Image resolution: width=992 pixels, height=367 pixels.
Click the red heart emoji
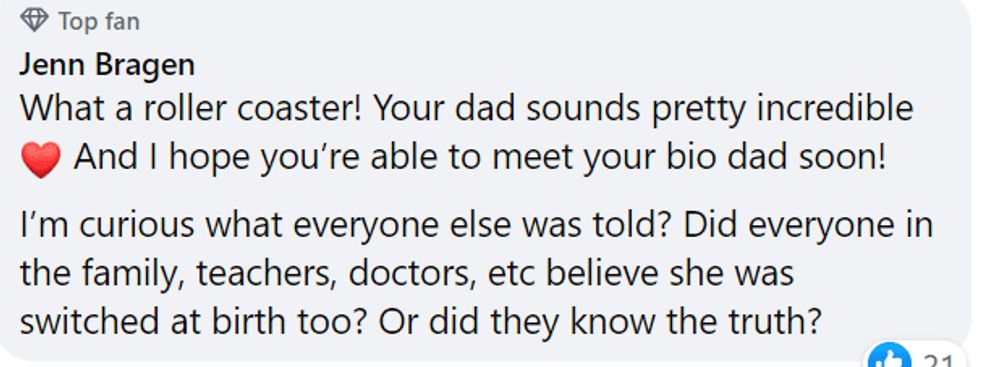point(40,159)
